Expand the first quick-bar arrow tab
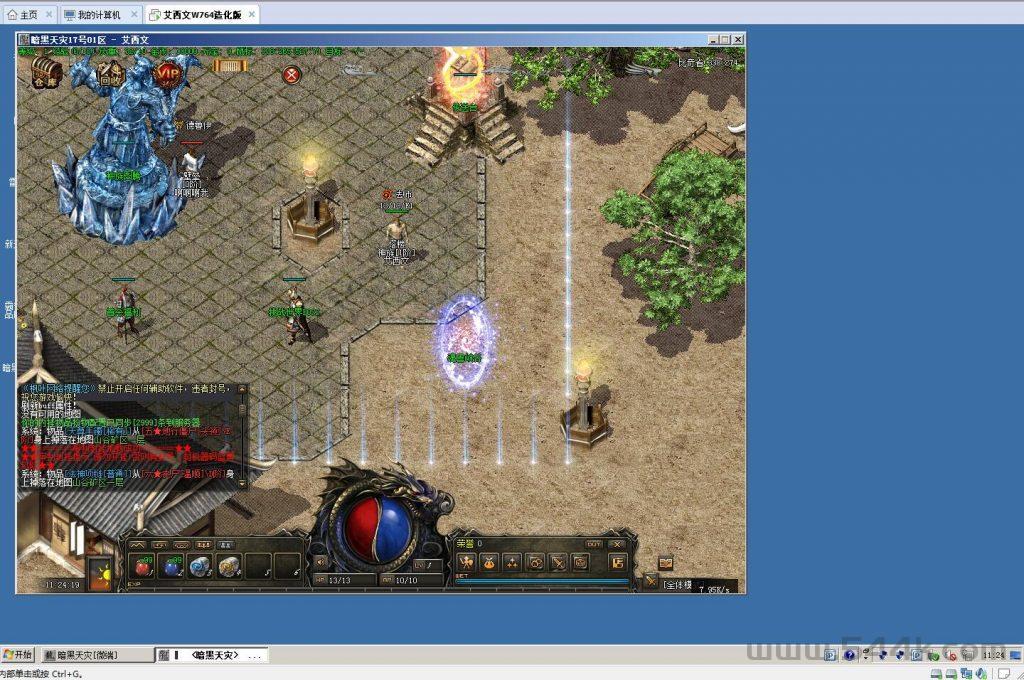The width and height of the screenshot is (1024, 680). coord(139,544)
